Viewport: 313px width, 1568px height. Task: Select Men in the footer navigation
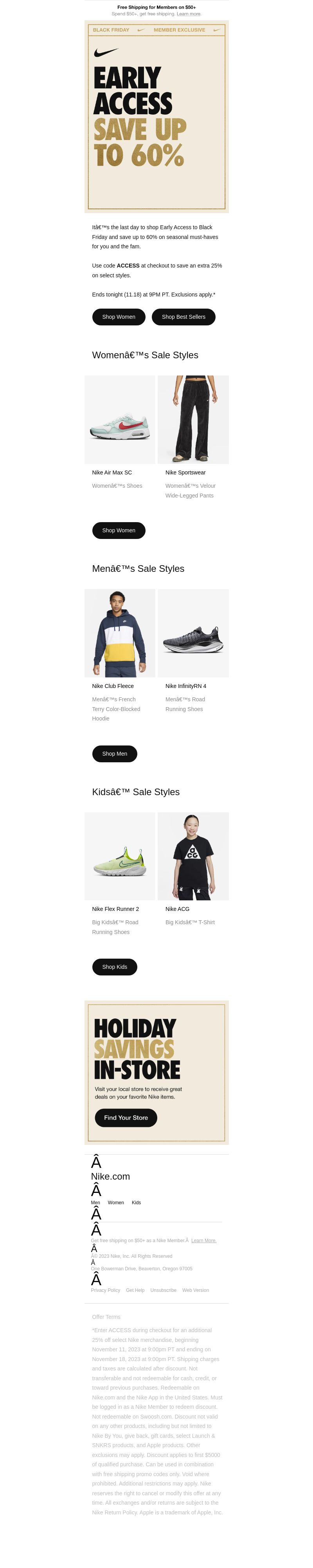pos(95,1203)
